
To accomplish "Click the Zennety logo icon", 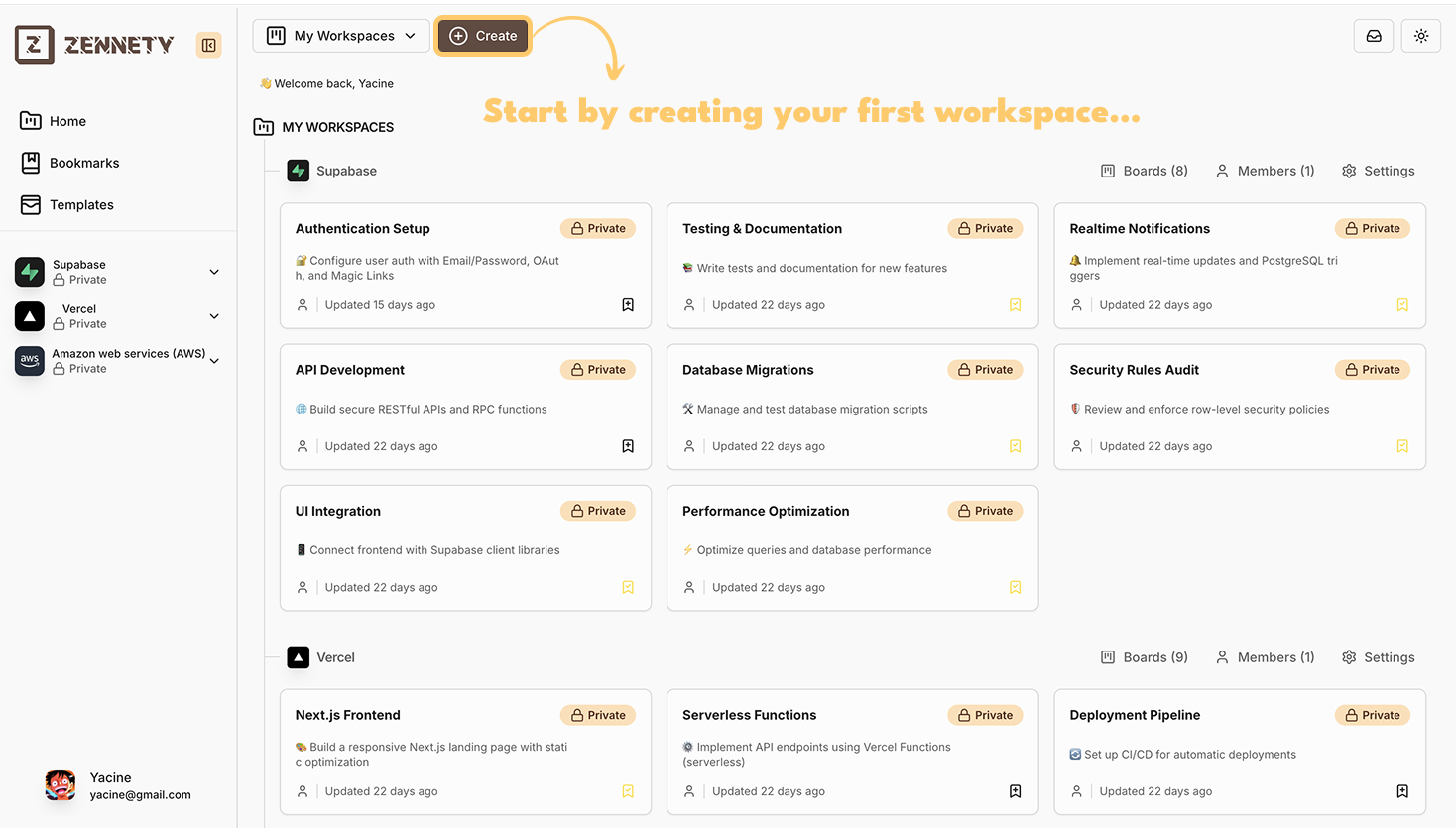I will pyautogui.click(x=35, y=45).
